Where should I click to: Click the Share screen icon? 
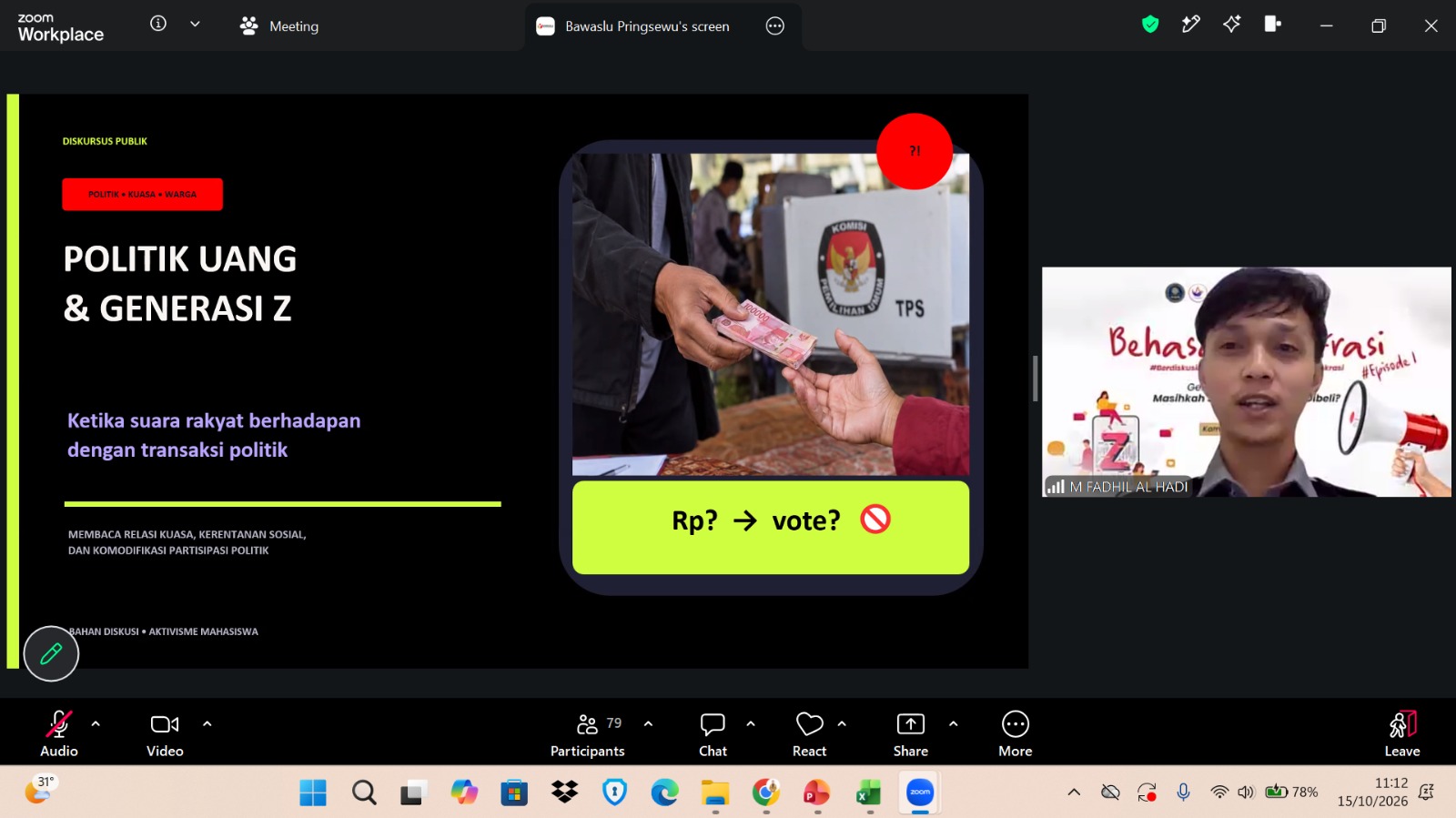[x=911, y=734]
